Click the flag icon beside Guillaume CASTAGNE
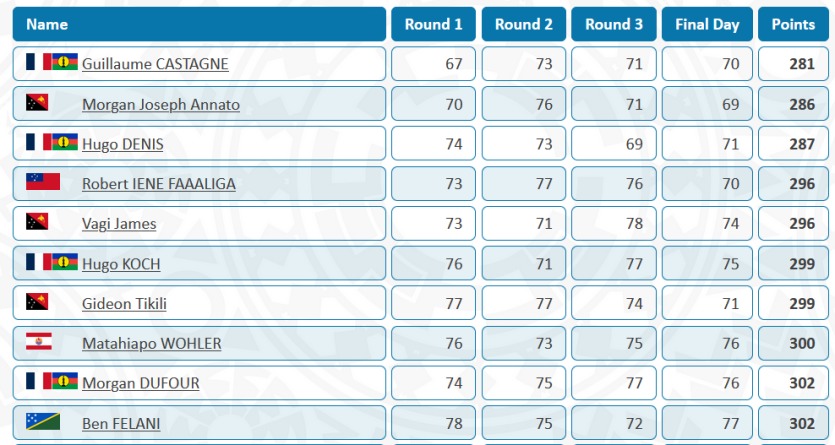Screen dimensions: 835x445 pos(52,62)
